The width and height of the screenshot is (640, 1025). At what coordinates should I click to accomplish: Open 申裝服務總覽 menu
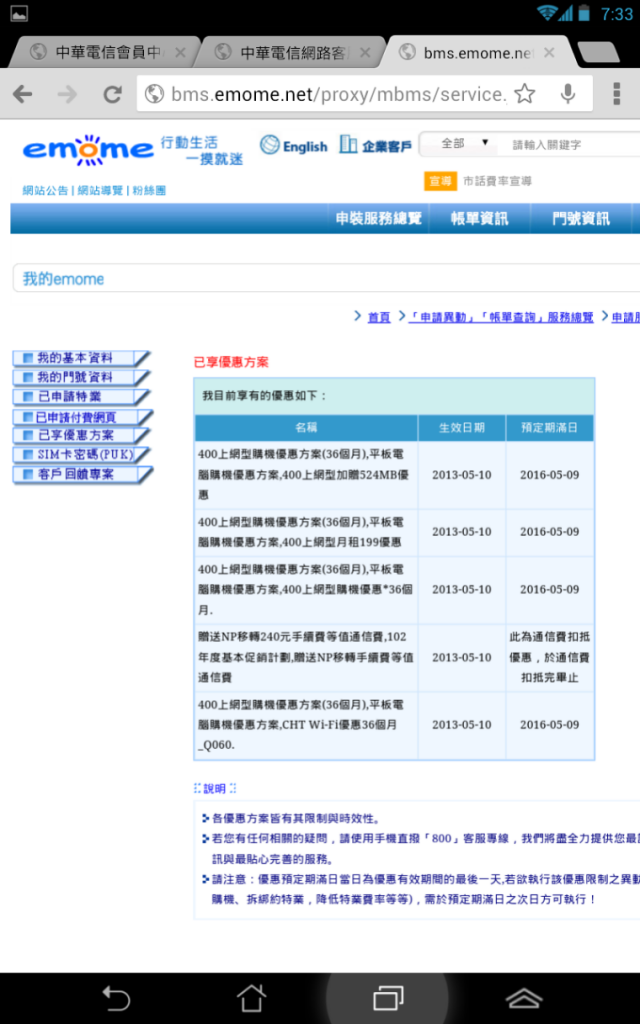click(x=379, y=218)
